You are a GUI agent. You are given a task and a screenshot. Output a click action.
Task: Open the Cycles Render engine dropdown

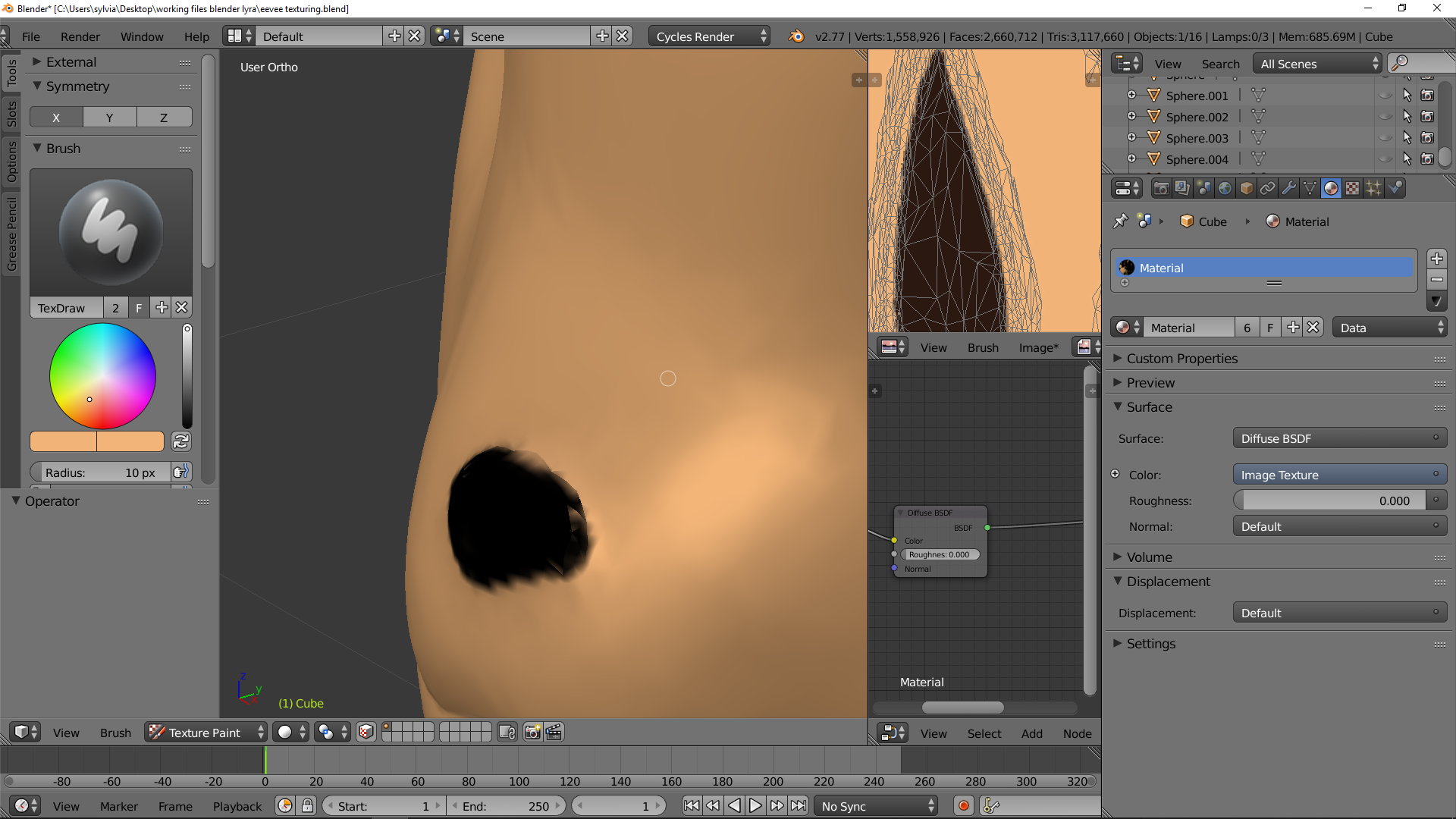pos(709,36)
